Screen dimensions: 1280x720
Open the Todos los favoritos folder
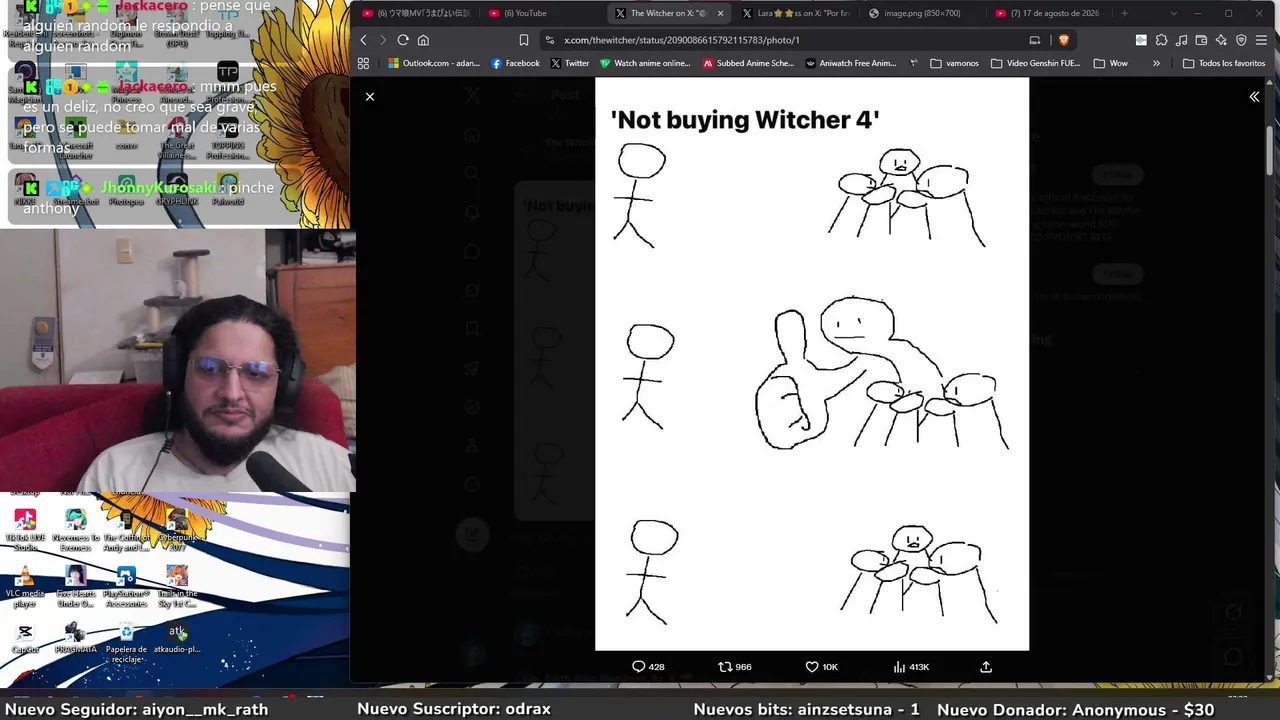[1225, 63]
